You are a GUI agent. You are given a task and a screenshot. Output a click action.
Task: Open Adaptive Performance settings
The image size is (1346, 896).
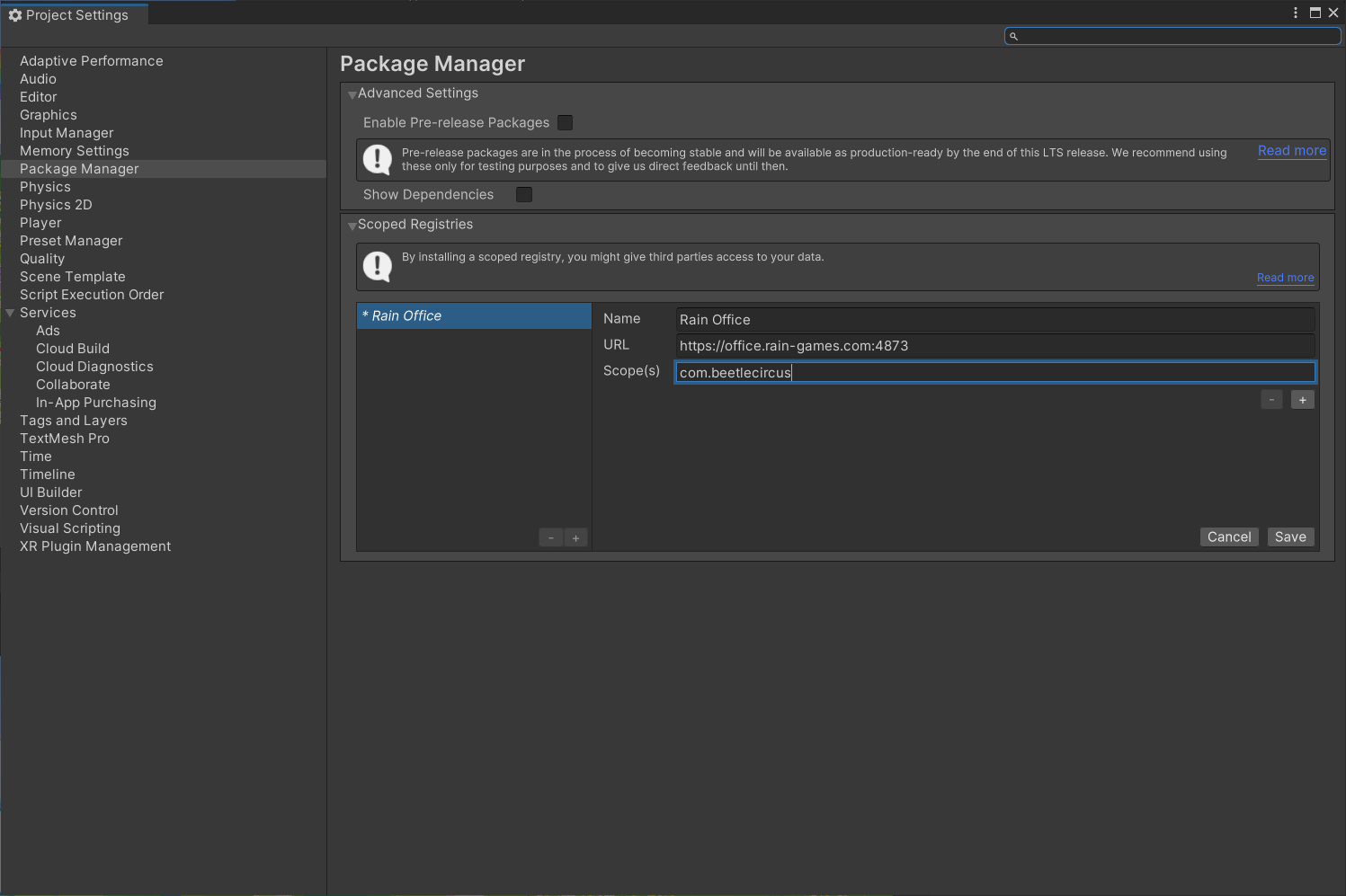coord(92,61)
